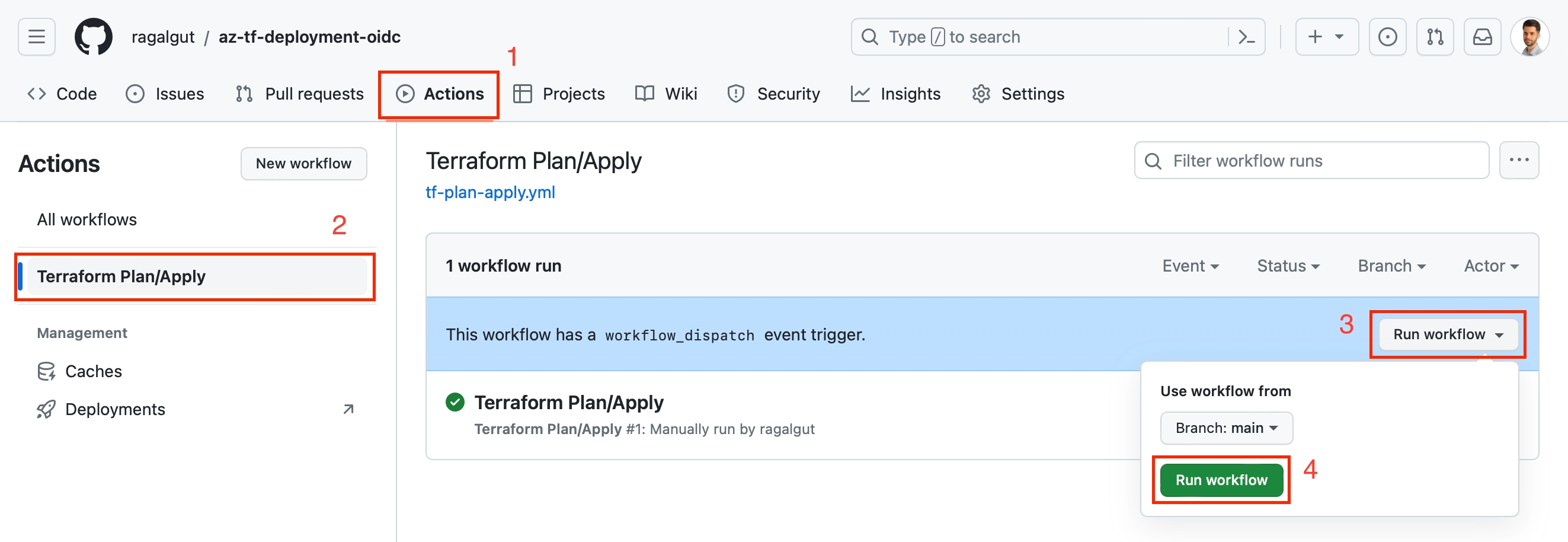
Task: Switch to the Issues tab
Action: (165, 94)
